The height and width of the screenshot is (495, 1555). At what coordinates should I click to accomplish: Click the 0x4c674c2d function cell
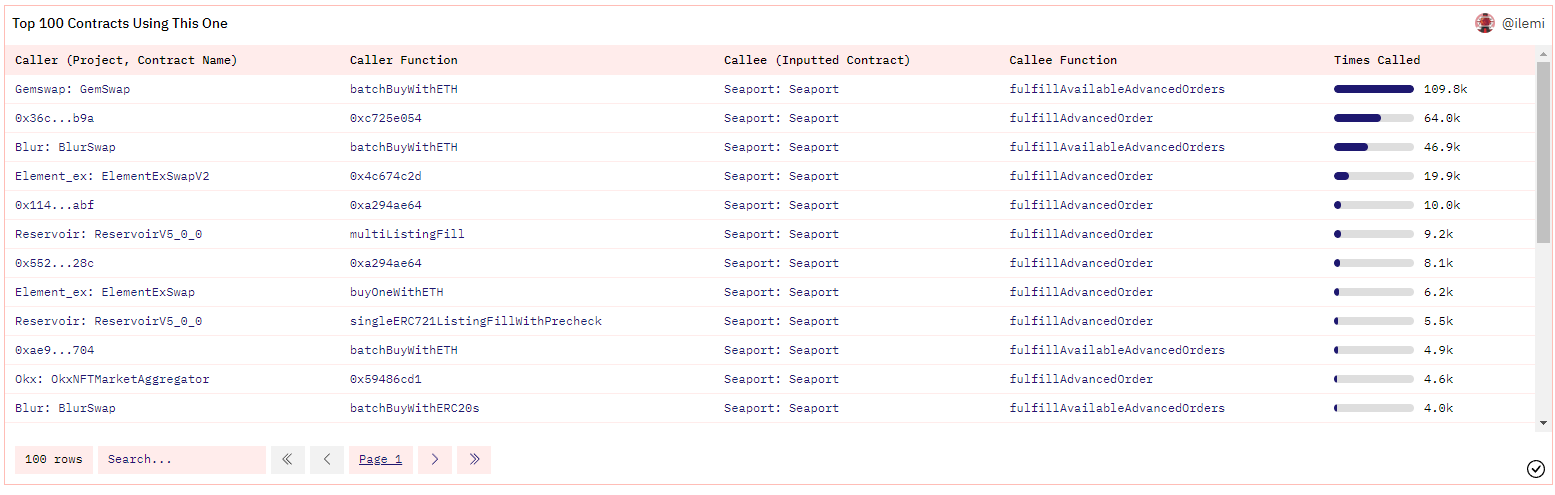click(x=386, y=176)
